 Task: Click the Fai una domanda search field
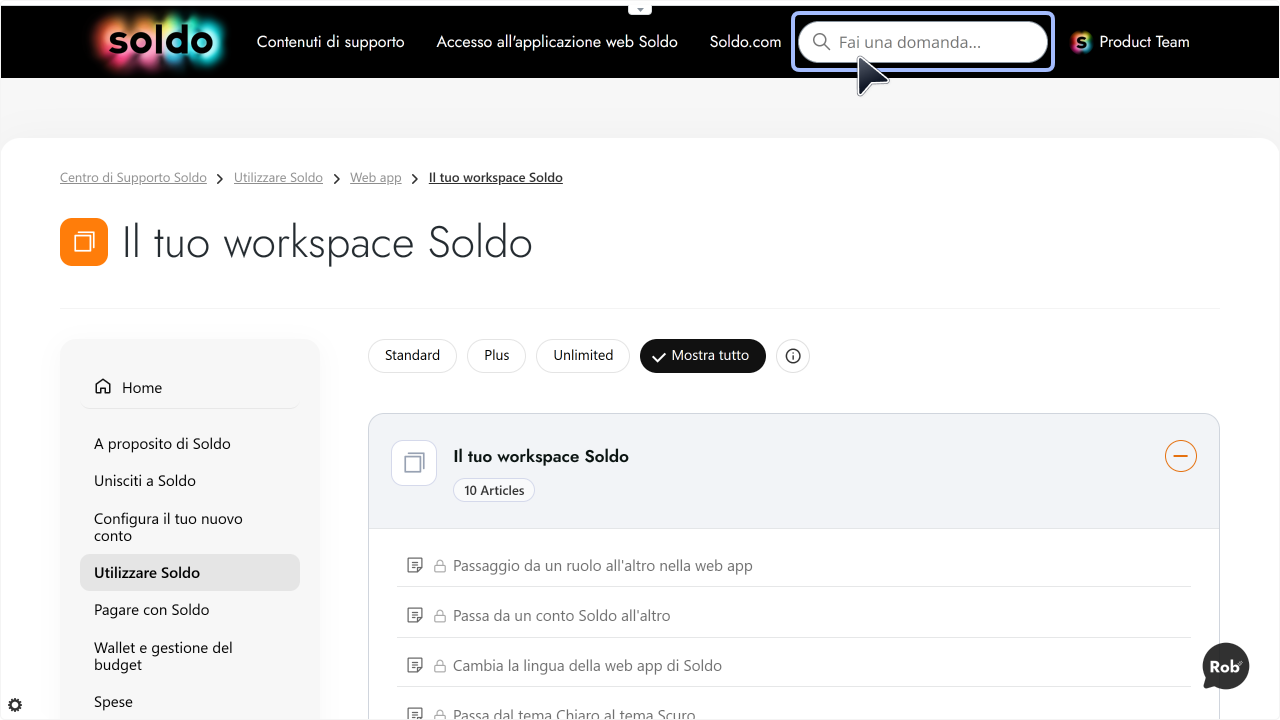(923, 42)
